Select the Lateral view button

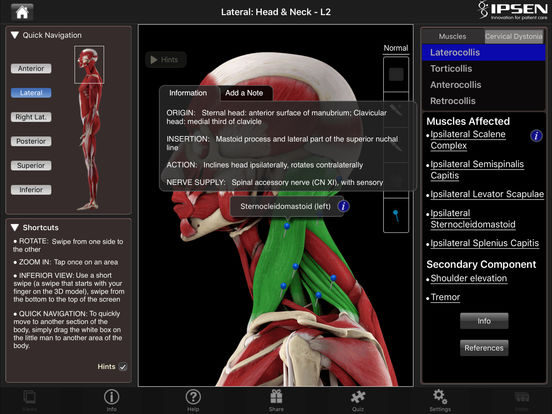(x=31, y=93)
